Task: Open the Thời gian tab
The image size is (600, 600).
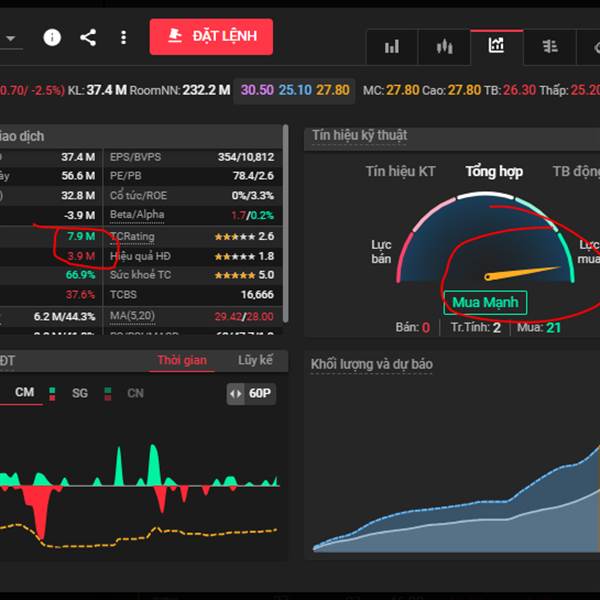Action: pos(183,360)
